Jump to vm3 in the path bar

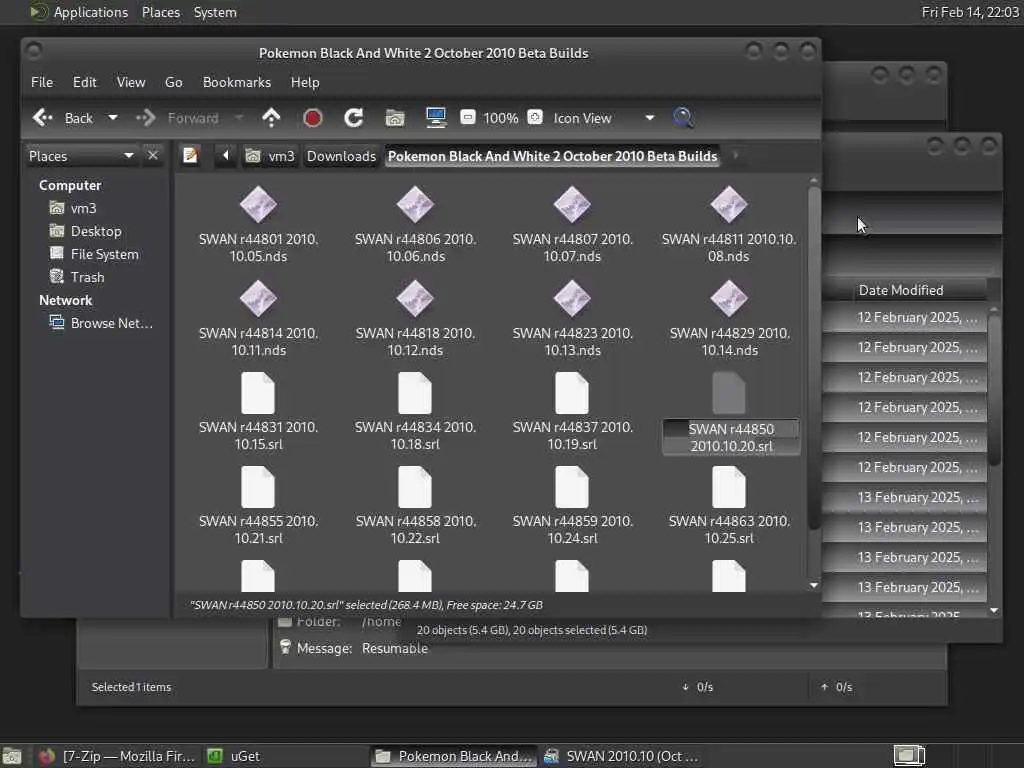(270, 156)
